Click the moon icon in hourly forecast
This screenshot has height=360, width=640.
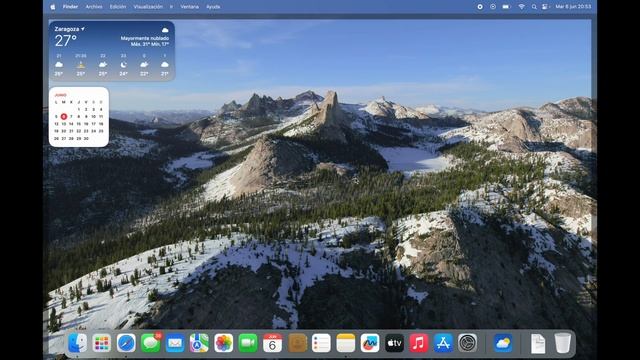coord(123,64)
